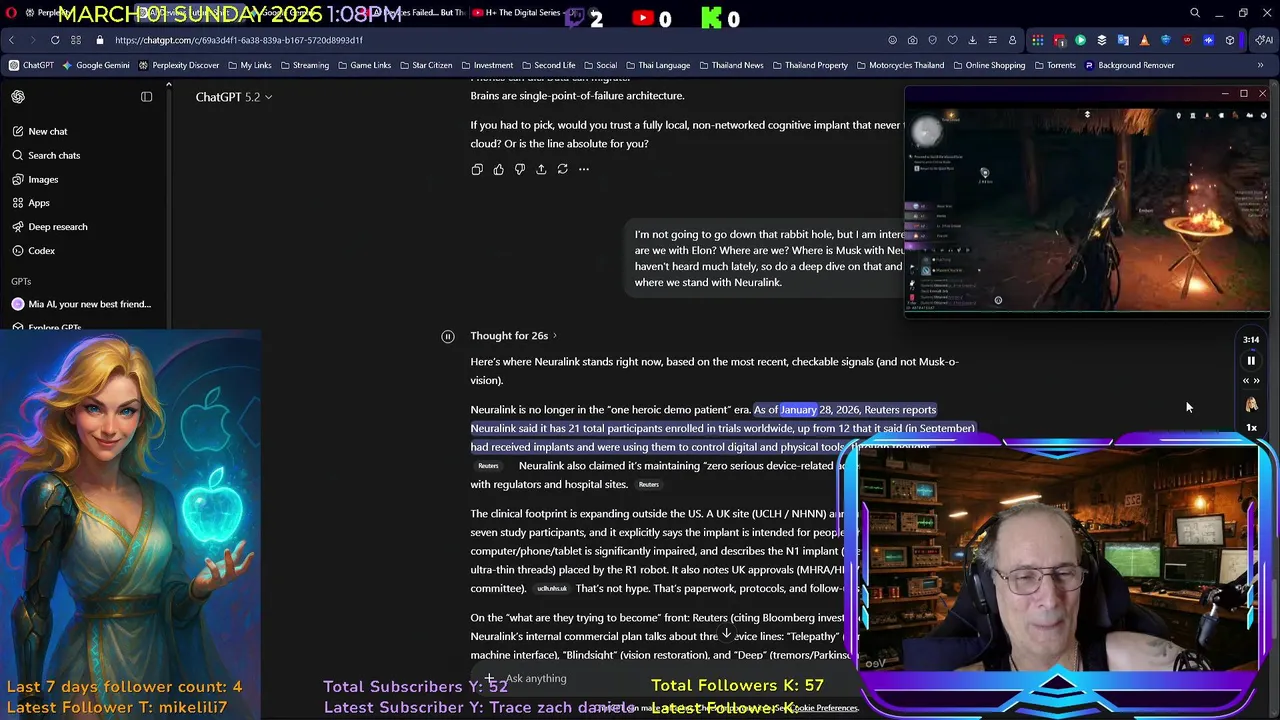Change playback speed 1x in audio widget

coord(1251,428)
